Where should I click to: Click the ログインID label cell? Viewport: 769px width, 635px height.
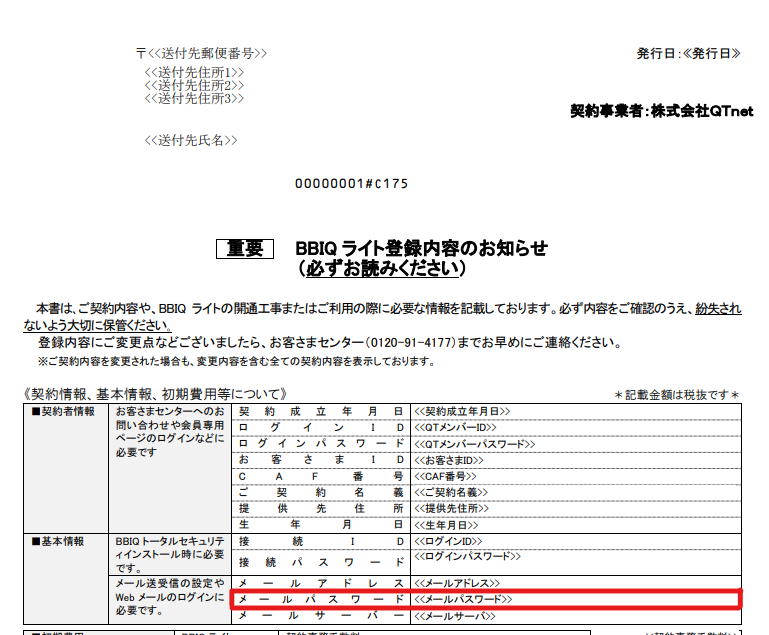(x=321, y=428)
